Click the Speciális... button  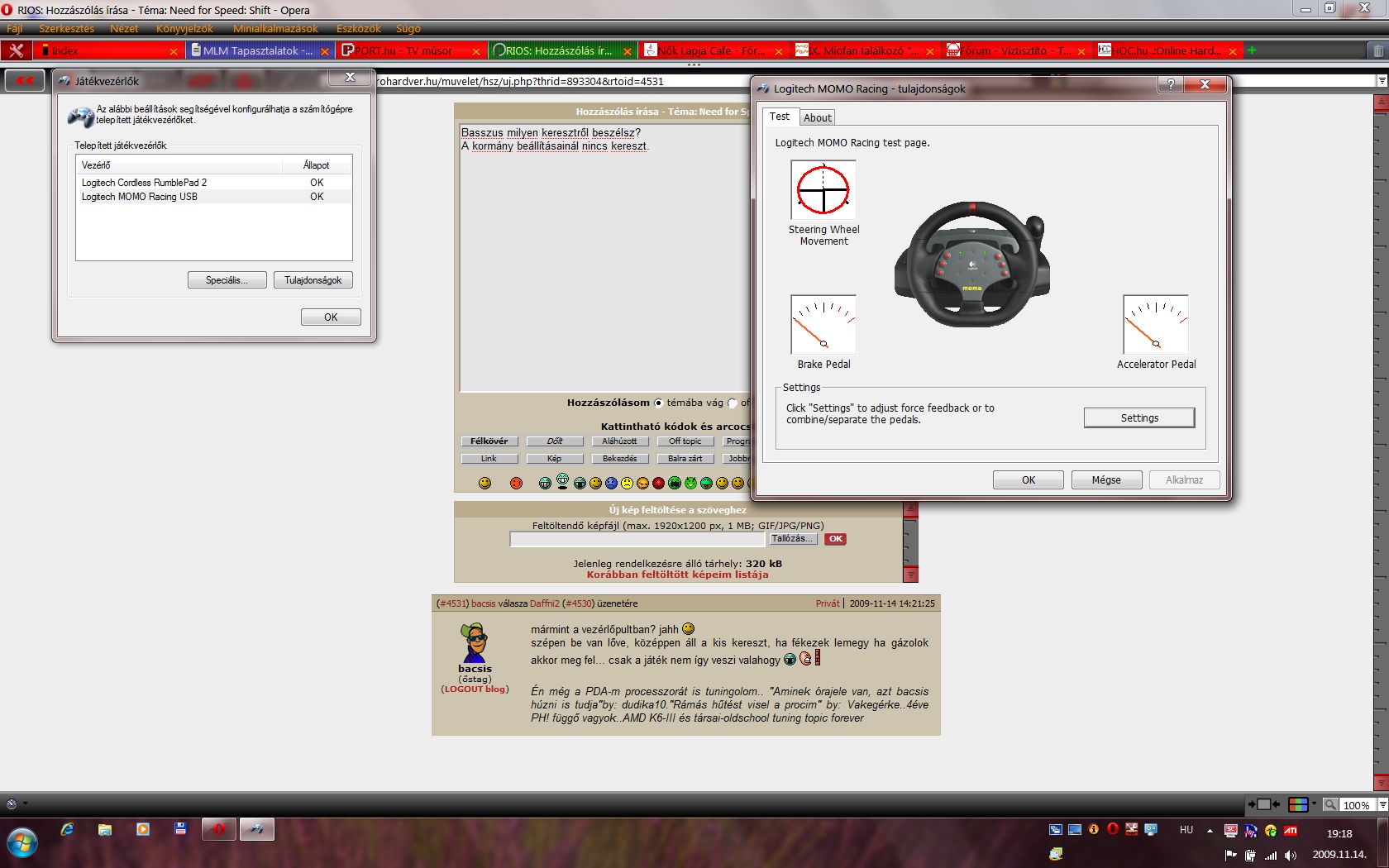pos(227,280)
